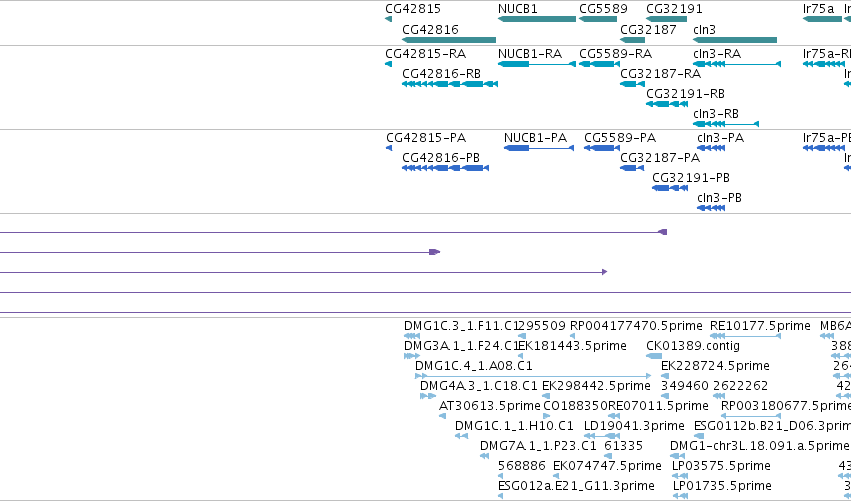Open the CG42815-RA transcript label
This screenshot has height=501, width=851.
tap(426, 54)
